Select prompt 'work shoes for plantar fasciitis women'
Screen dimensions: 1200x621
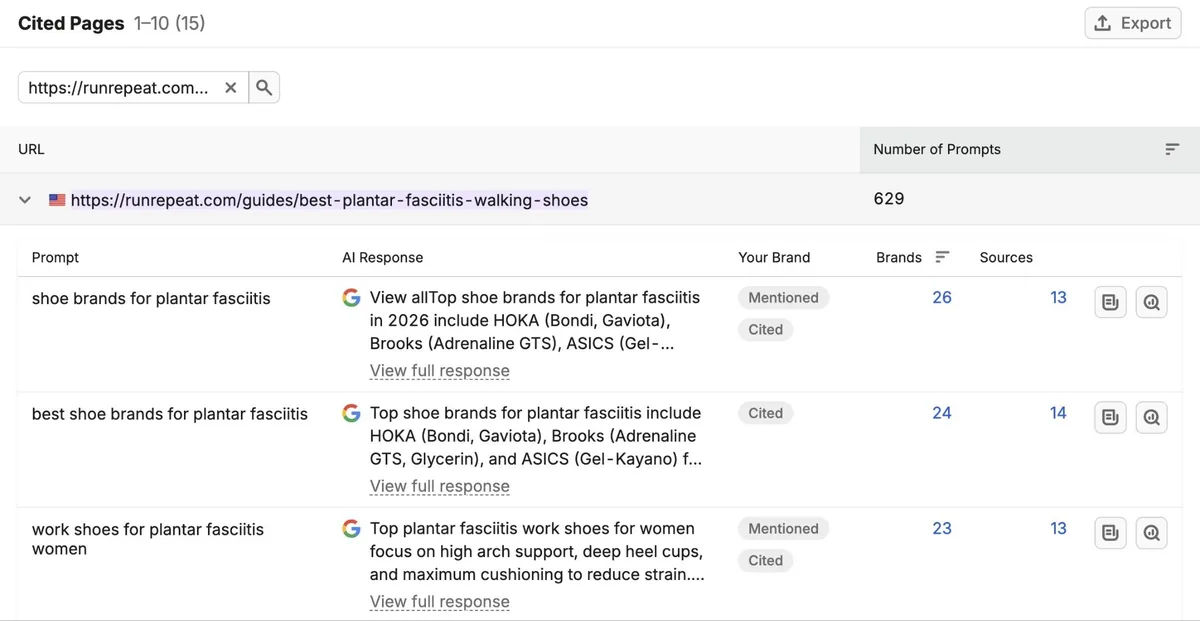148,539
